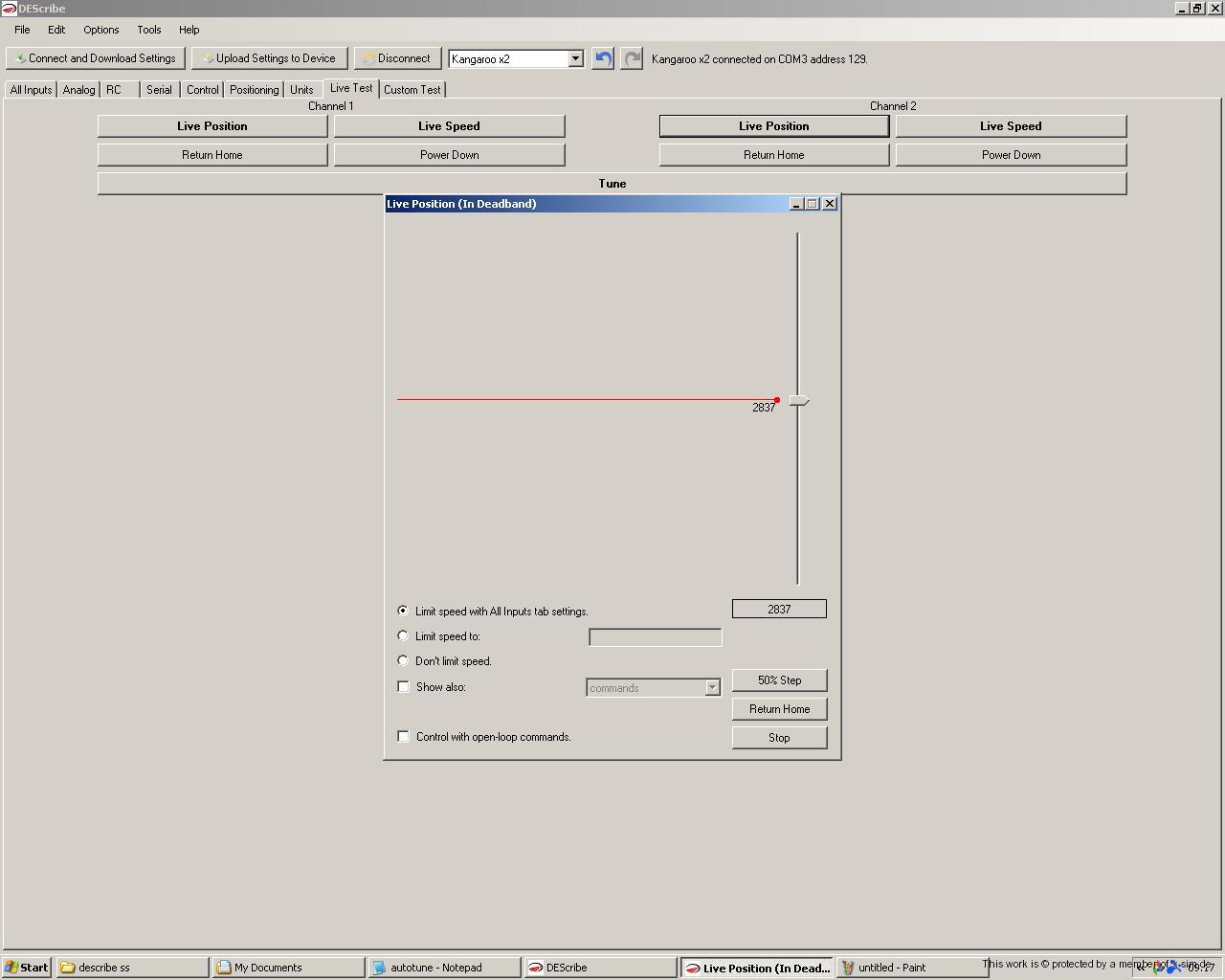
Task: Enable the 'Show also' checkbox
Action: point(404,686)
